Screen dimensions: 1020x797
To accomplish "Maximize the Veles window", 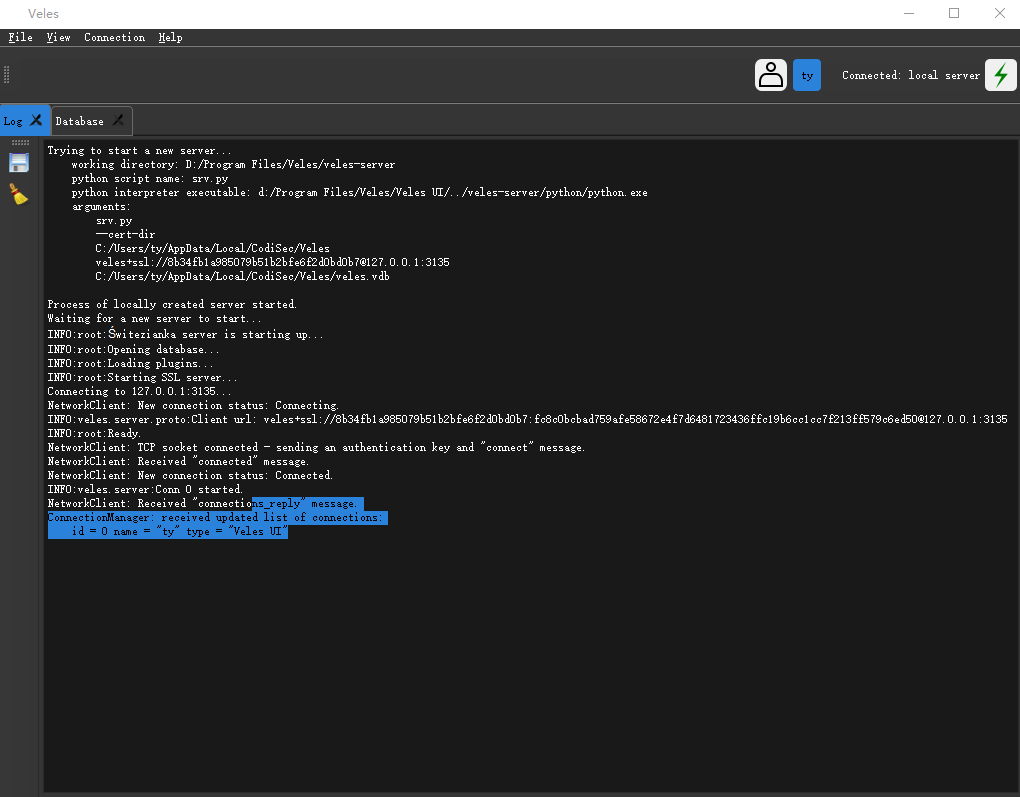I will pyautogui.click(x=954, y=14).
